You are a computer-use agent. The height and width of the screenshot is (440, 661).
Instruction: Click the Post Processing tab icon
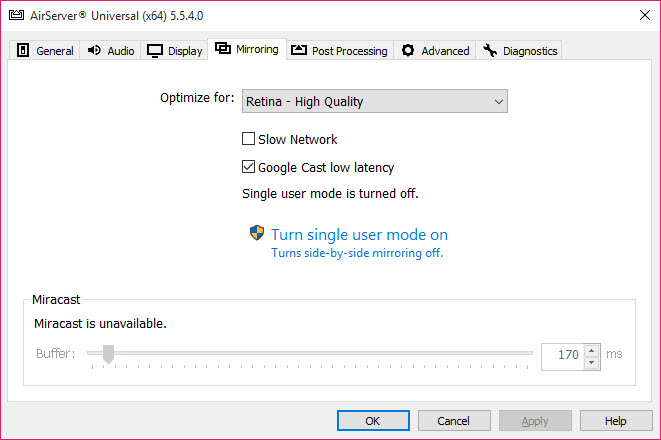tap(298, 50)
